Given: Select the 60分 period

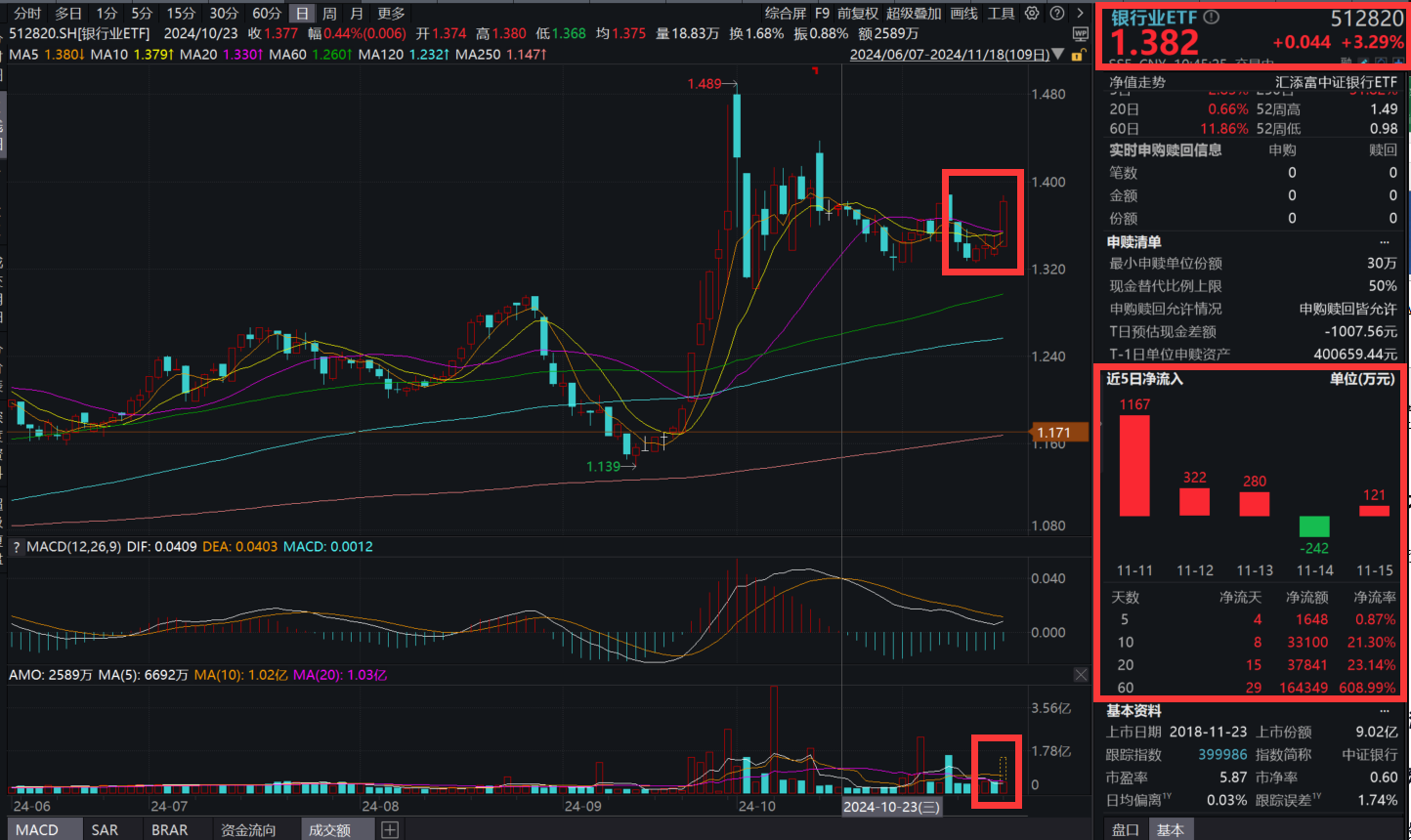Looking at the screenshot, I should tap(267, 13).
